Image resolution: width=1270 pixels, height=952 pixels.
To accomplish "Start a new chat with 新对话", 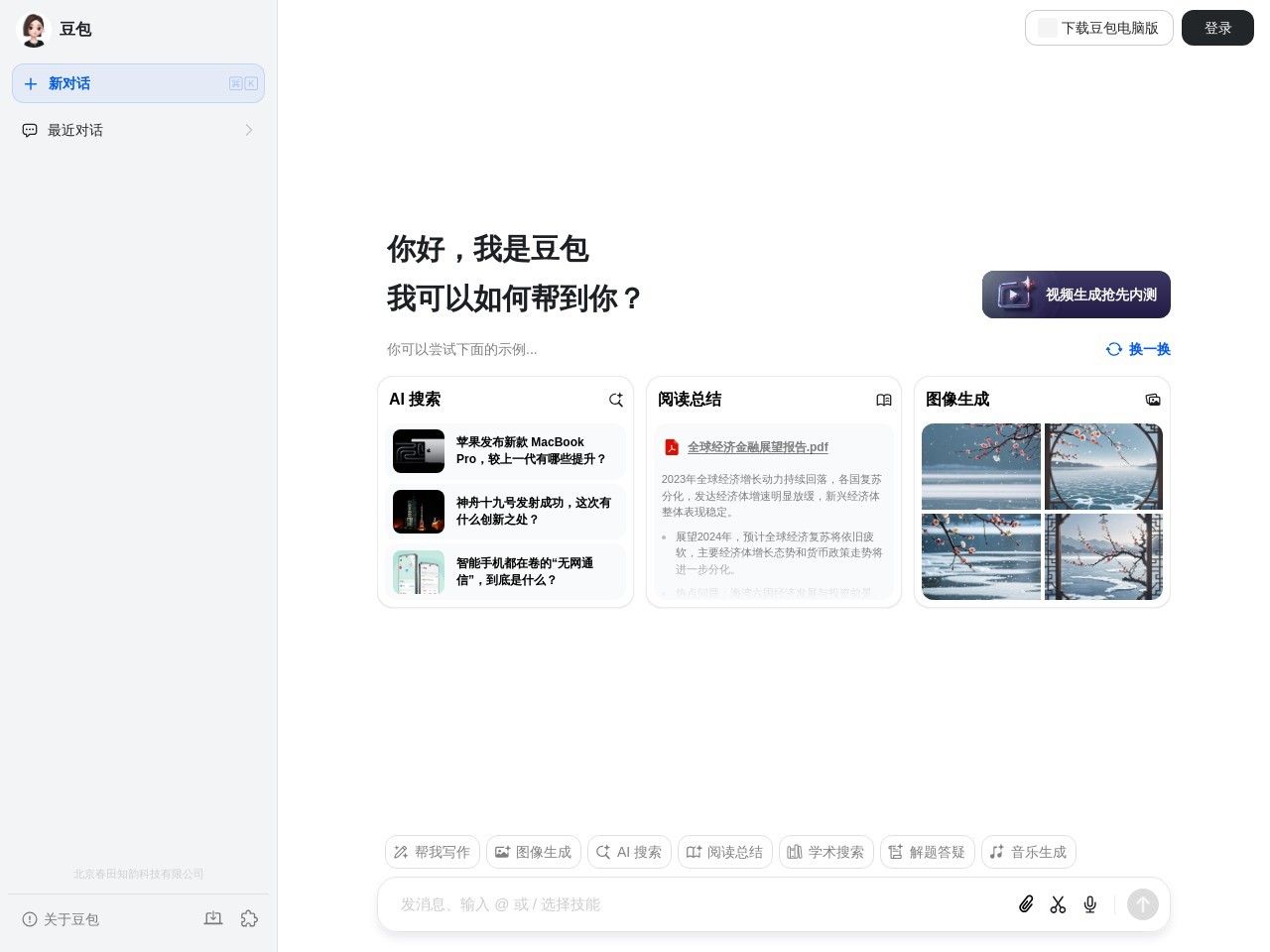I will (x=138, y=83).
